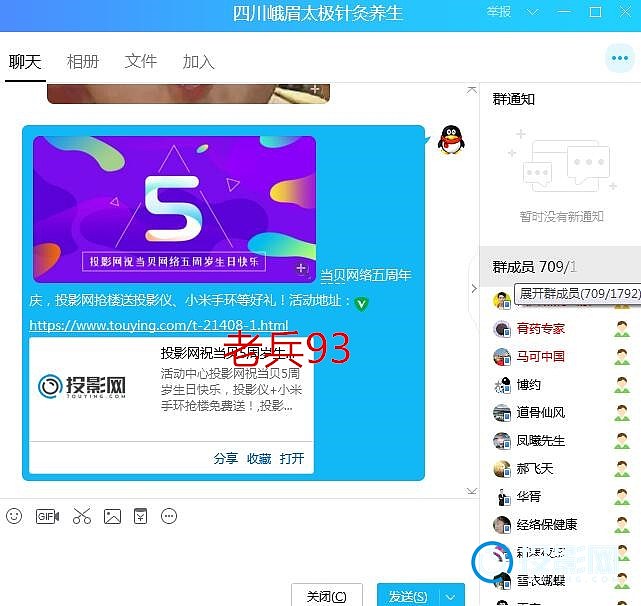This screenshot has height=606, width=641.
Task: Click the penguin avatar of the sender
Action: click(451, 140)
